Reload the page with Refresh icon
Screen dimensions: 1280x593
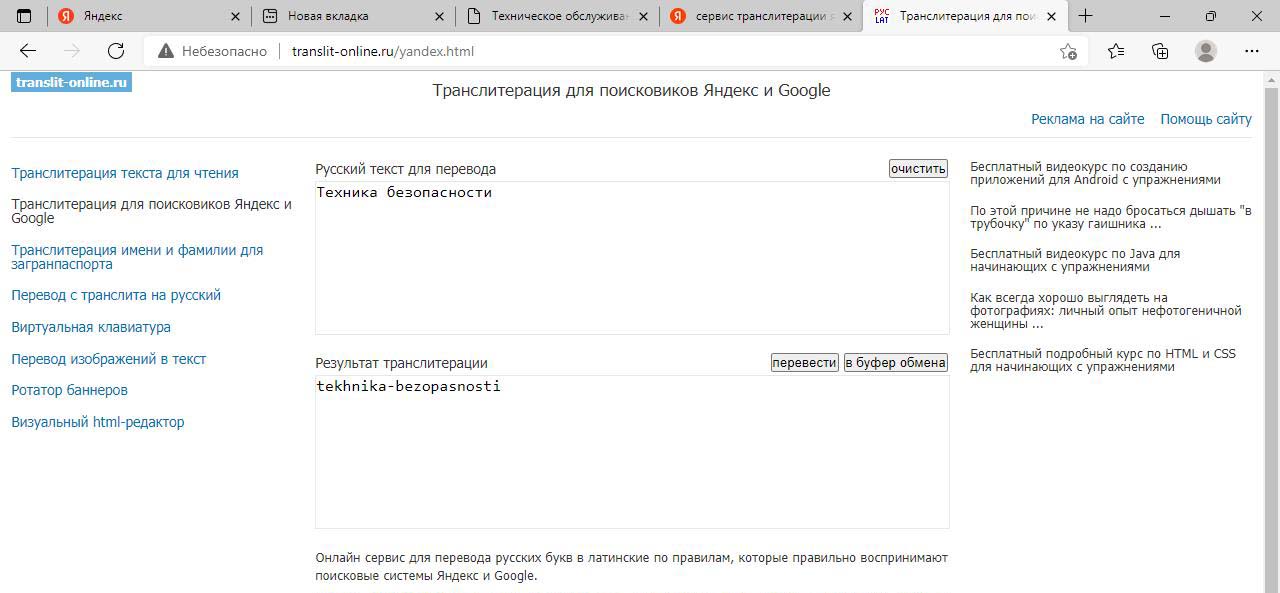pos(116,51)
